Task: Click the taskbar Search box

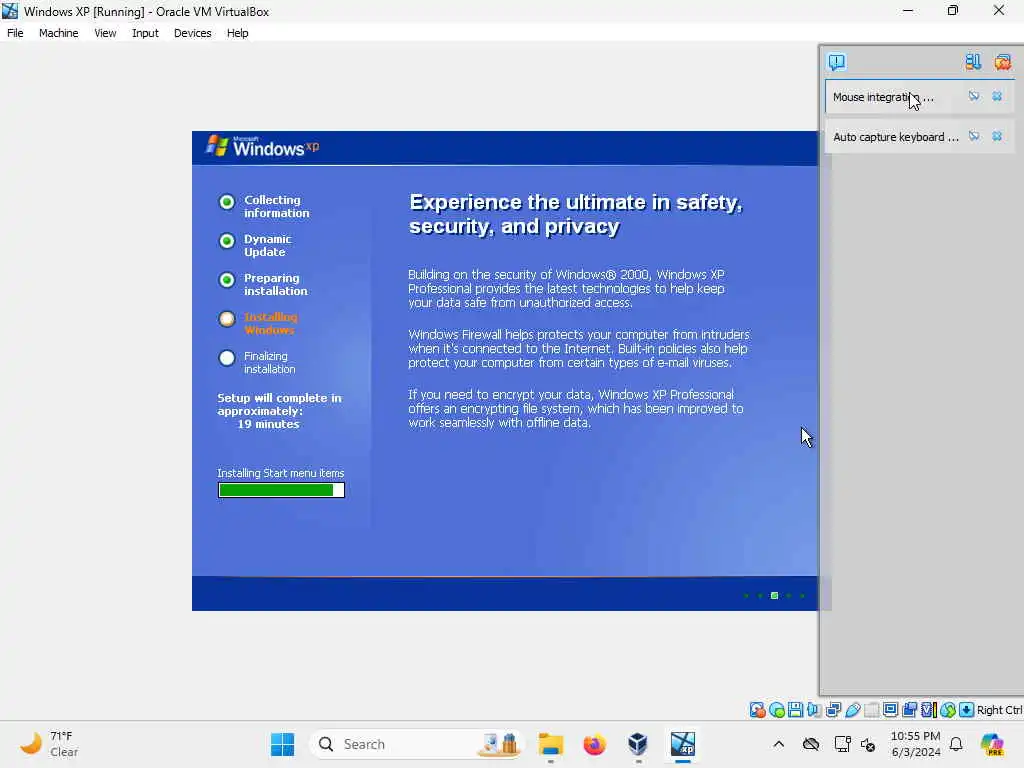Action: [418, 744]
